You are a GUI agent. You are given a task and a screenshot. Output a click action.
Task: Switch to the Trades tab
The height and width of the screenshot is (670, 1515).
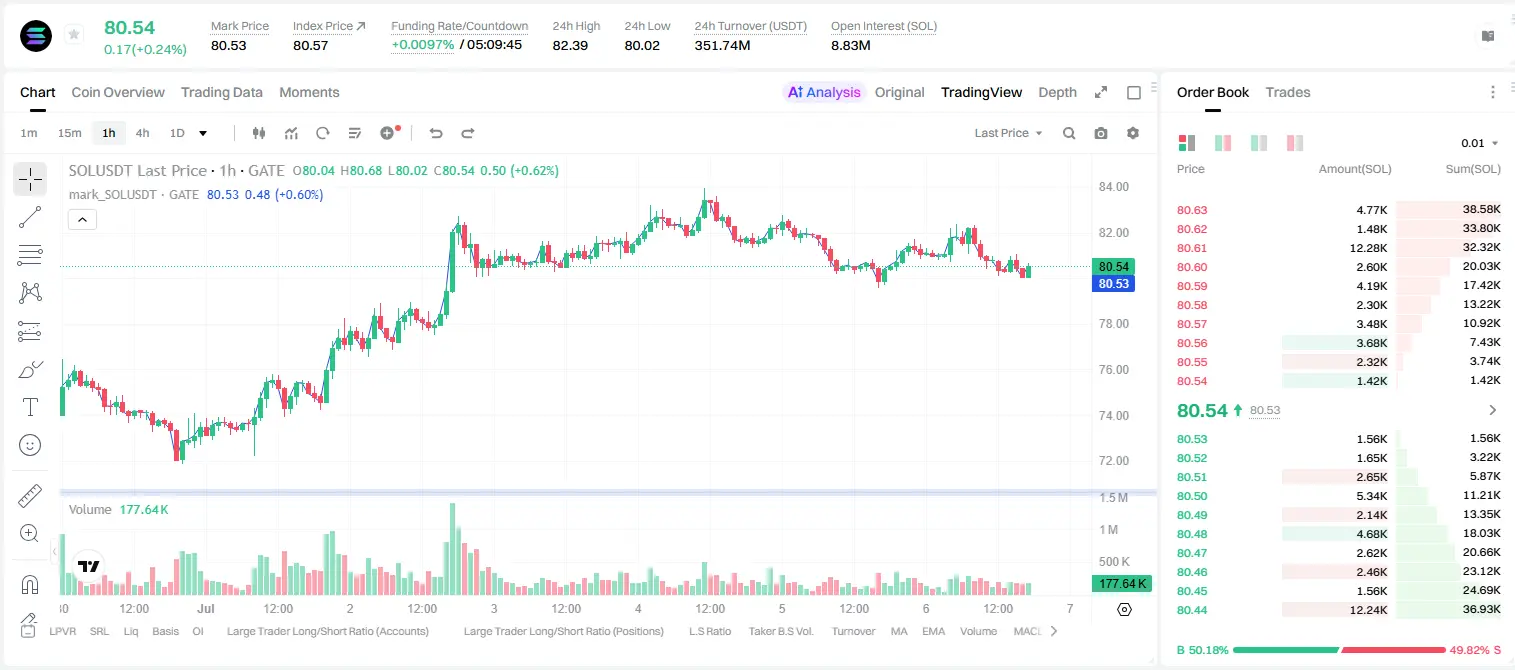1288,92
